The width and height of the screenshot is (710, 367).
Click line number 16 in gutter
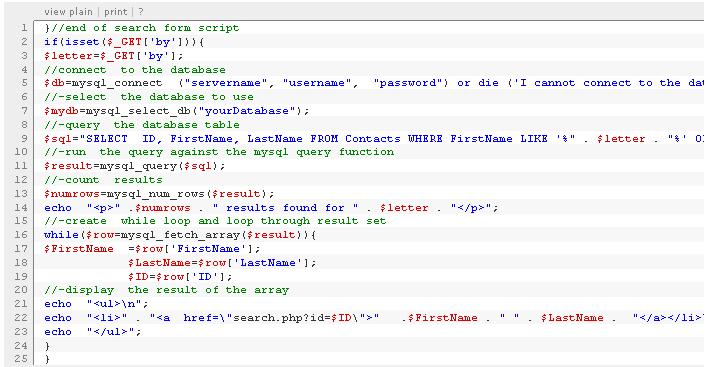click(21, 235)
